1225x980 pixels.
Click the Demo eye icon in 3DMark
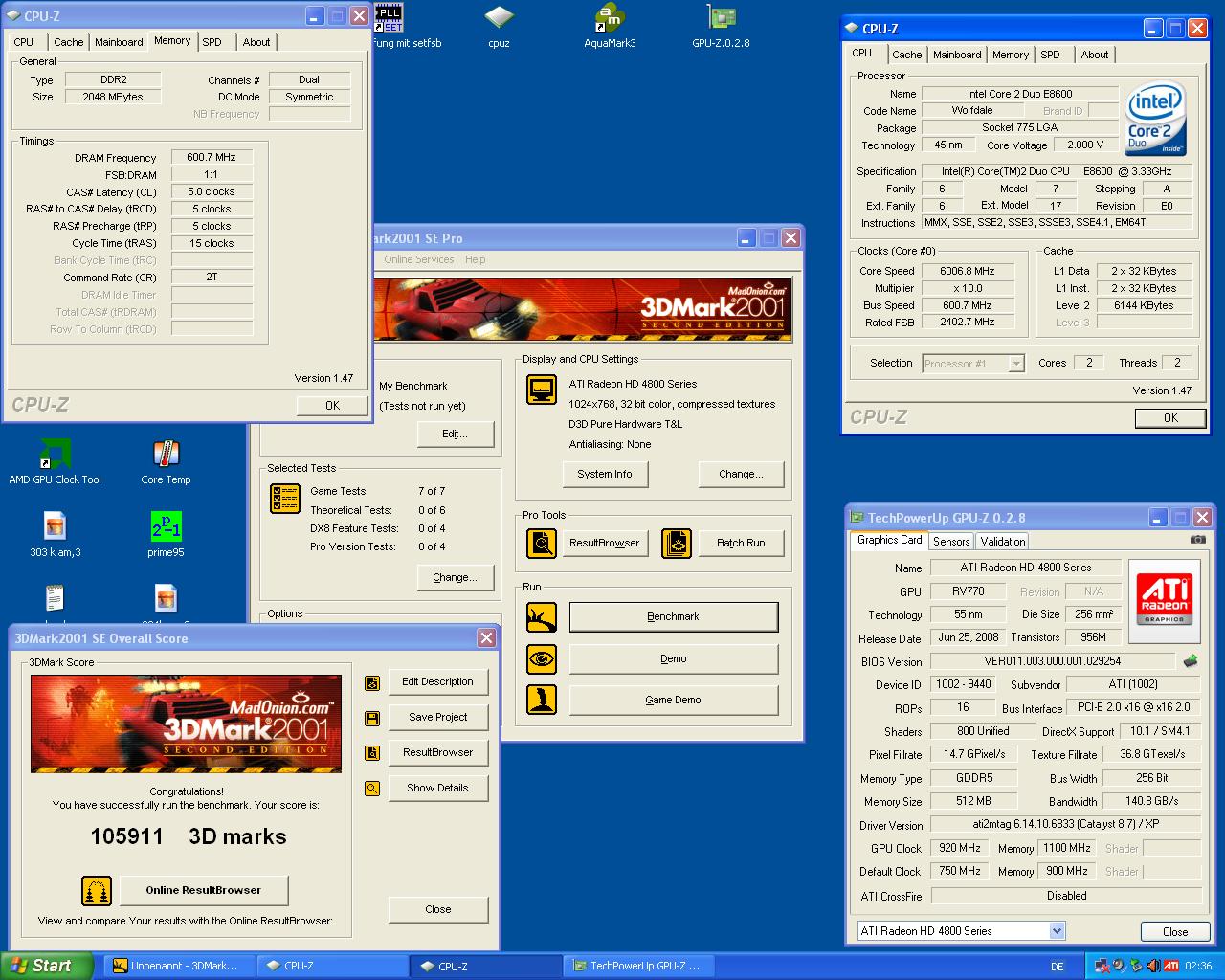pyautogui.click(x=542, y=658)
